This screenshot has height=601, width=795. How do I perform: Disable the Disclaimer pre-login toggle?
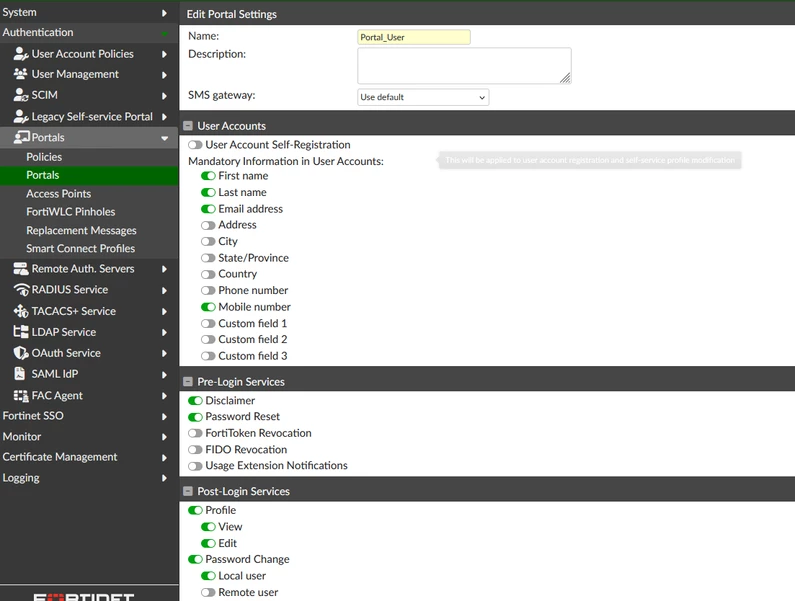195,401
